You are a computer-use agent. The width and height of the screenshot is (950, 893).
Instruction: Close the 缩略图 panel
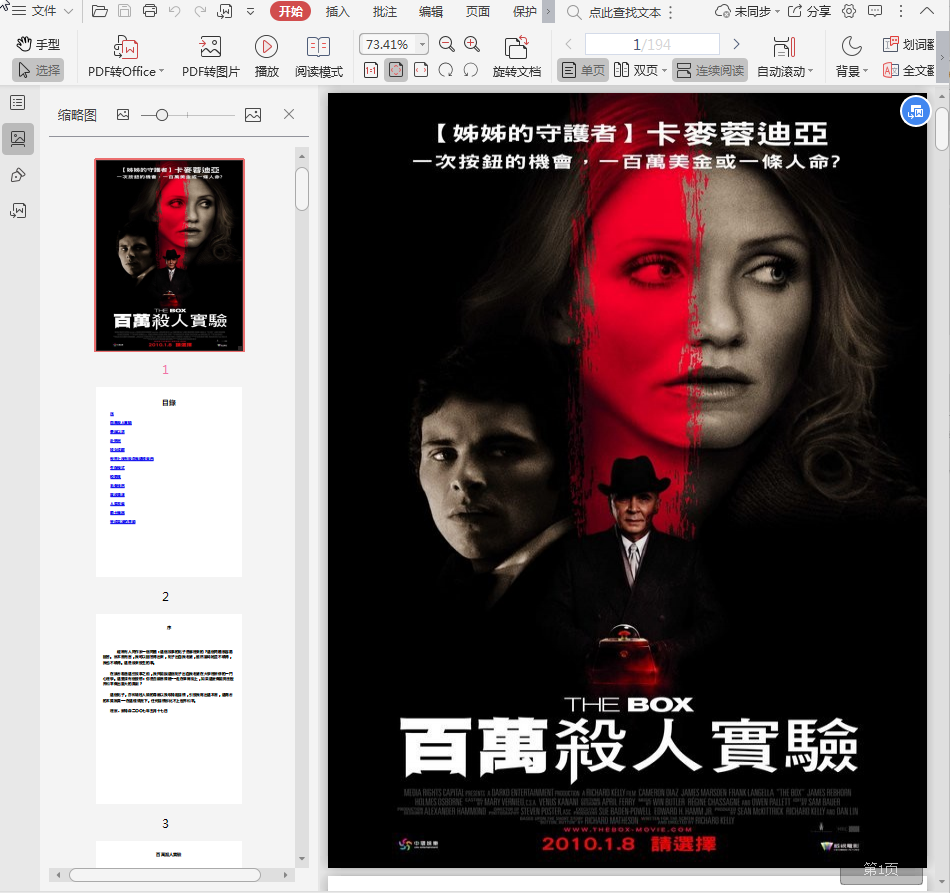[289, 114]
